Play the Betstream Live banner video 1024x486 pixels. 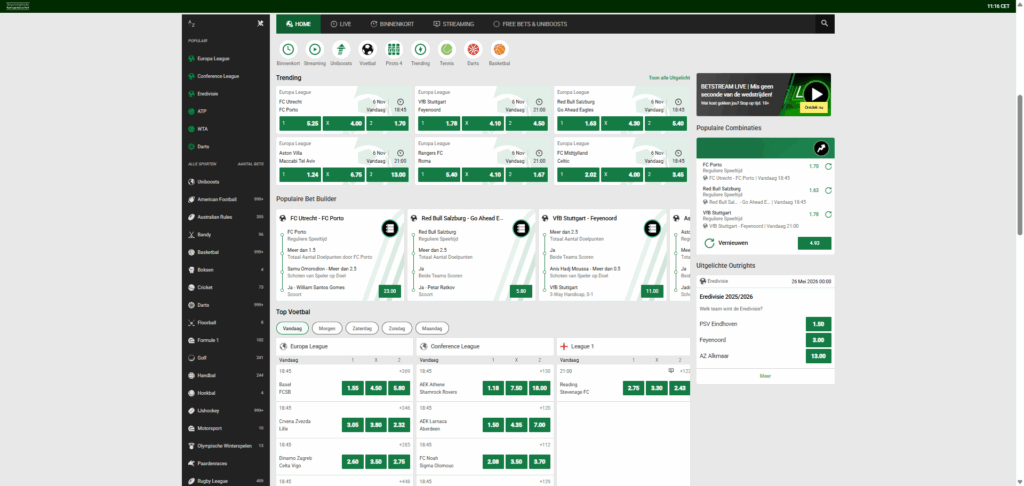point(816,93)
